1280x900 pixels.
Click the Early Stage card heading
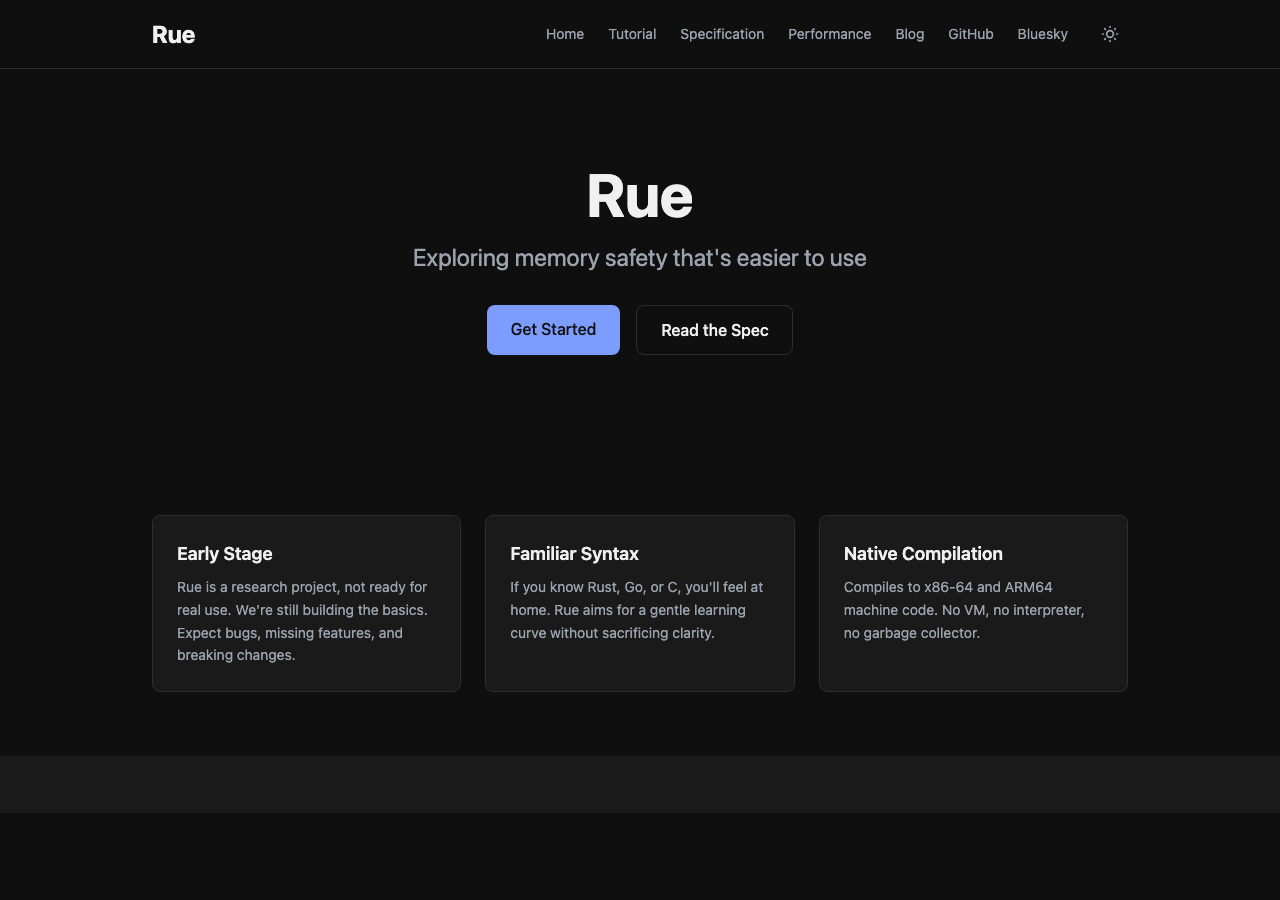[225, 553]
